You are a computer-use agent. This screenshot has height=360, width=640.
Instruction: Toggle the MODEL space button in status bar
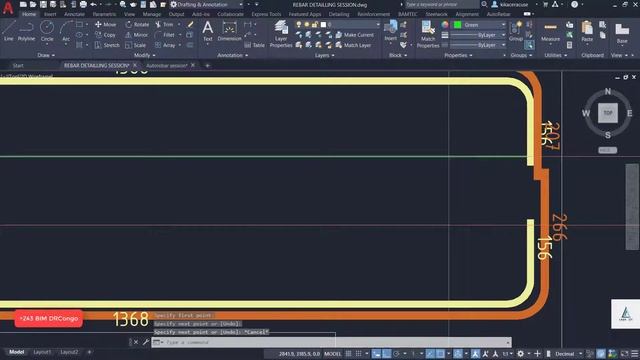click(332, 353)
